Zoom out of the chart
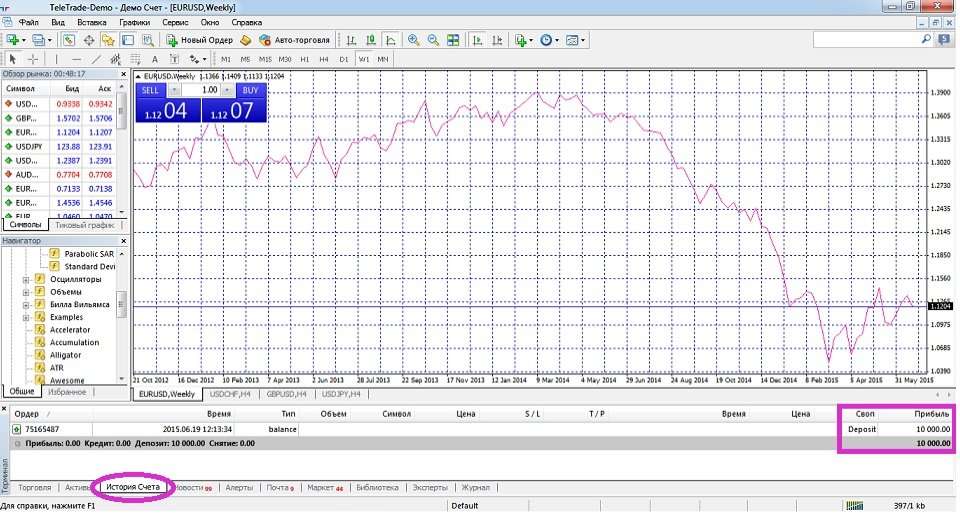This screenshot has width=960, height=514. click(x=433, y=40)
